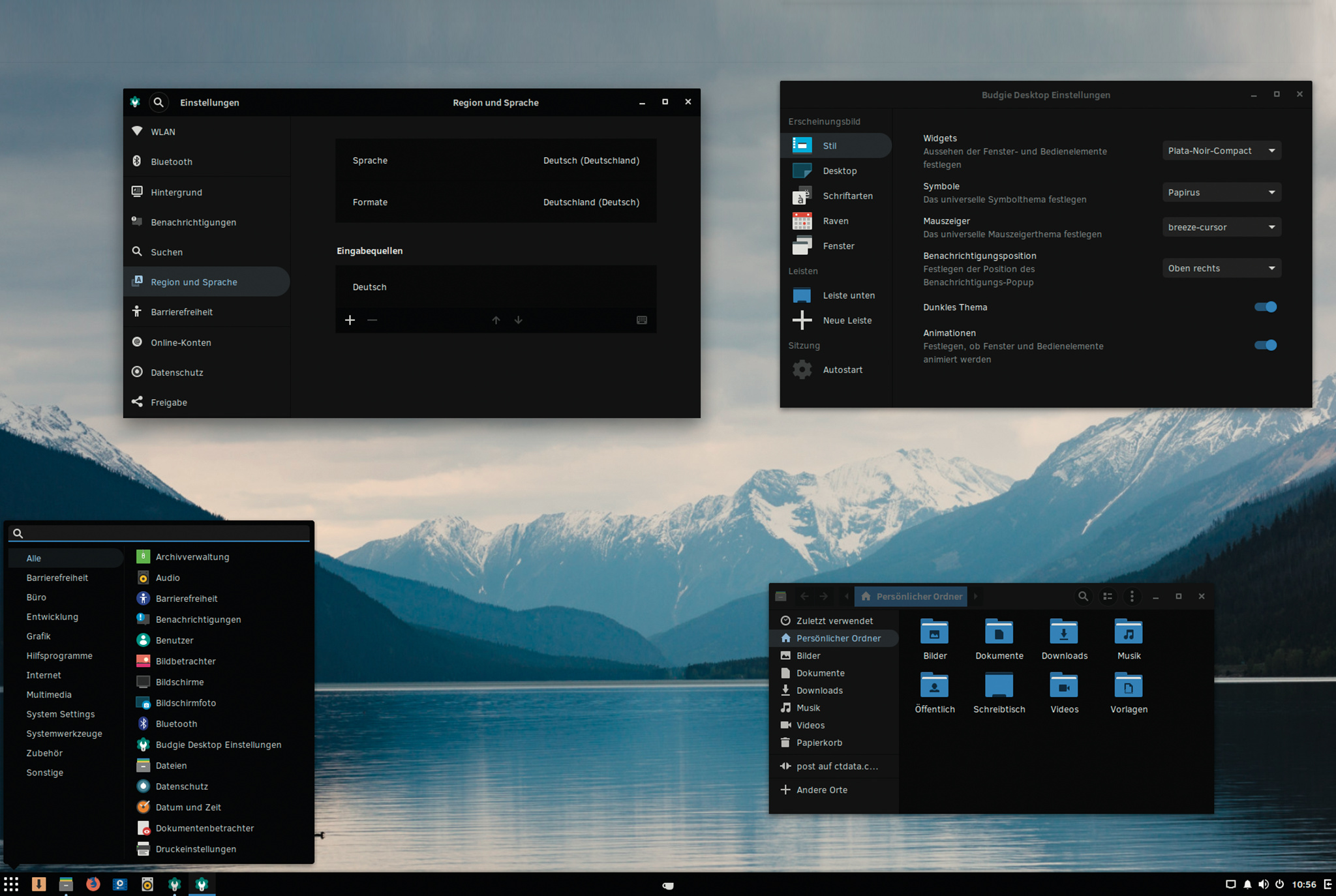Open Datenschutz in settings sidebar
Viewport: 1336px width, 896px height.
click(x=177, y=372)
